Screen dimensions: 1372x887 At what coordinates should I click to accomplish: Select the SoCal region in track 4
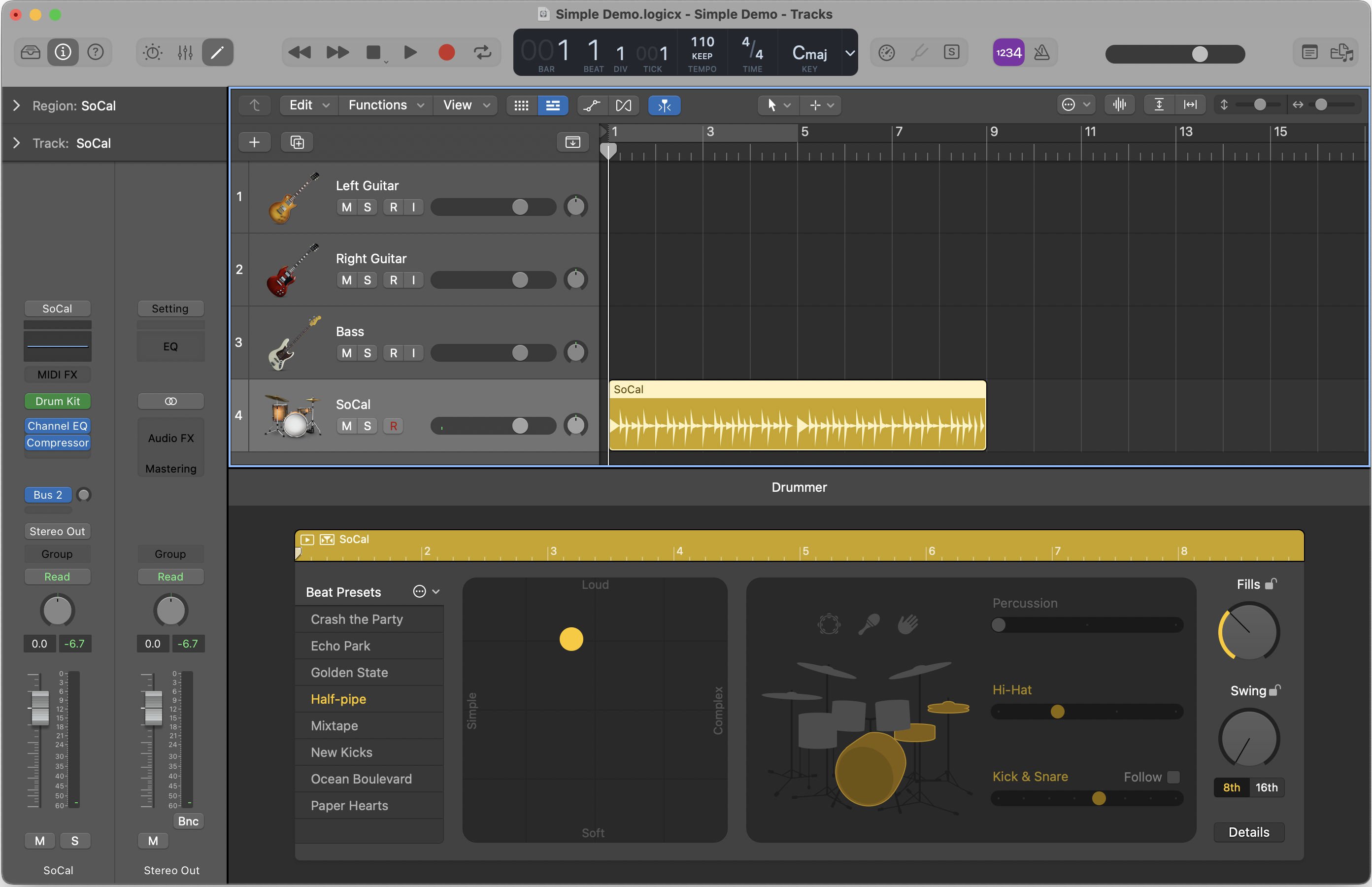tap(798, 415)
